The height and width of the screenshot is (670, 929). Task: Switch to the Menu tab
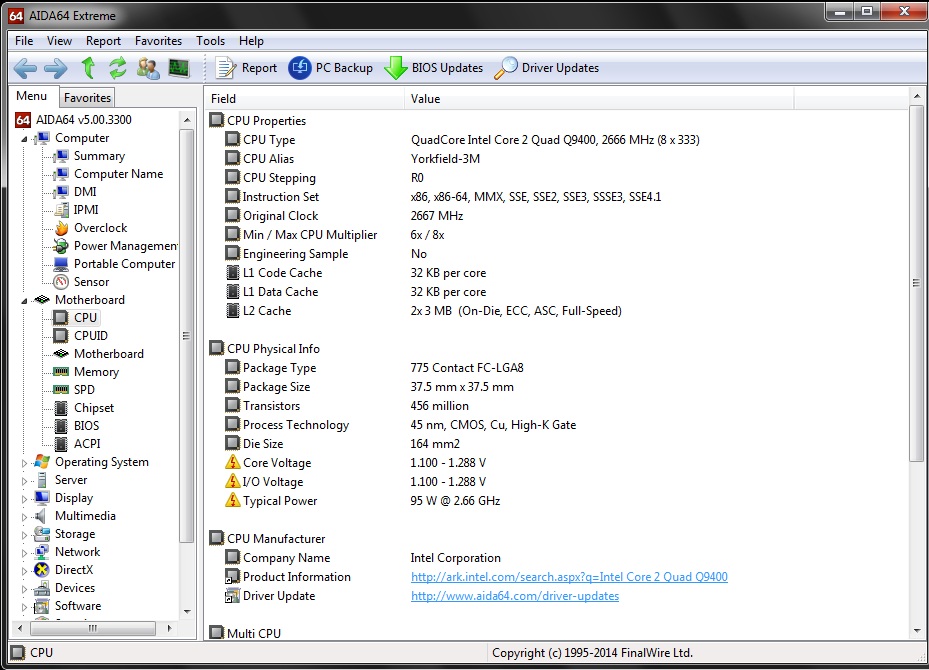(32, 97)
